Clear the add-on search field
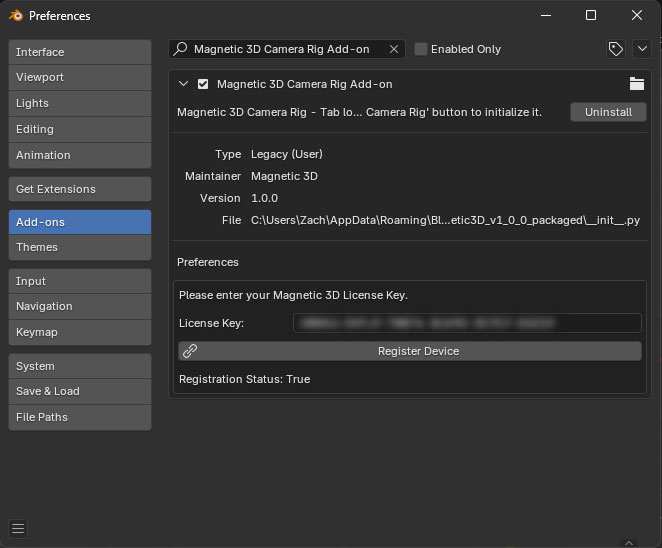 [394, 49]
